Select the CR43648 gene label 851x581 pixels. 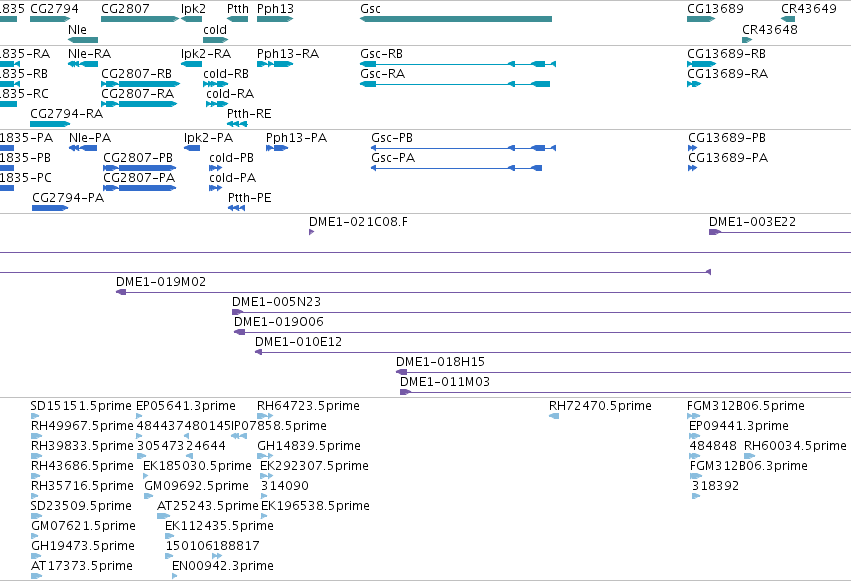[770, 29]
